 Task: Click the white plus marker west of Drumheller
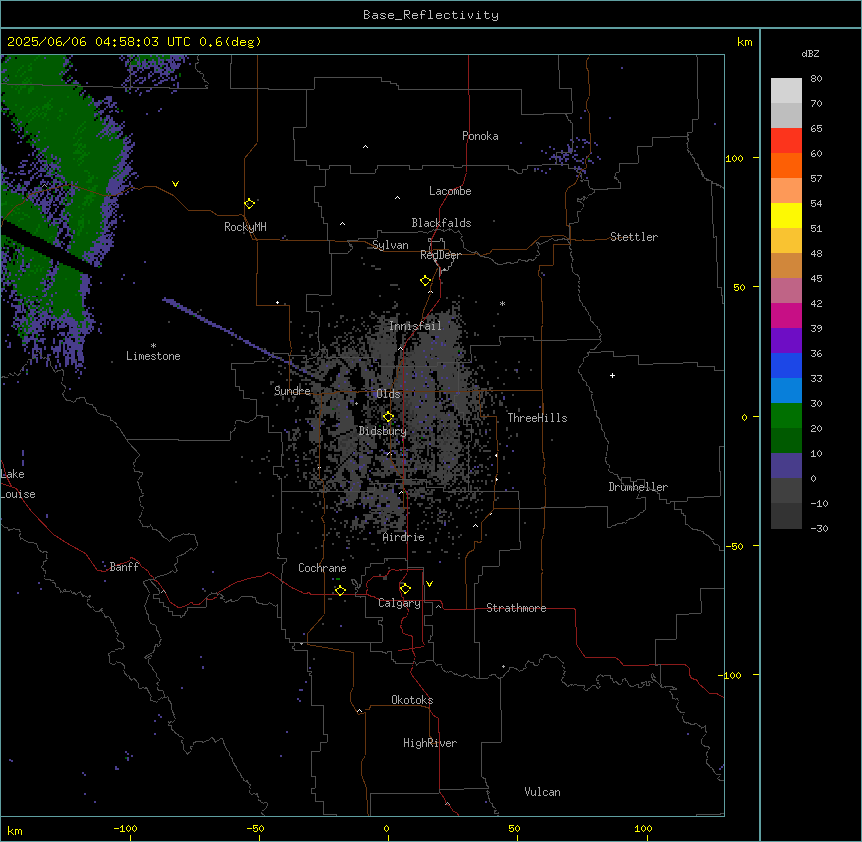point(612,375)
